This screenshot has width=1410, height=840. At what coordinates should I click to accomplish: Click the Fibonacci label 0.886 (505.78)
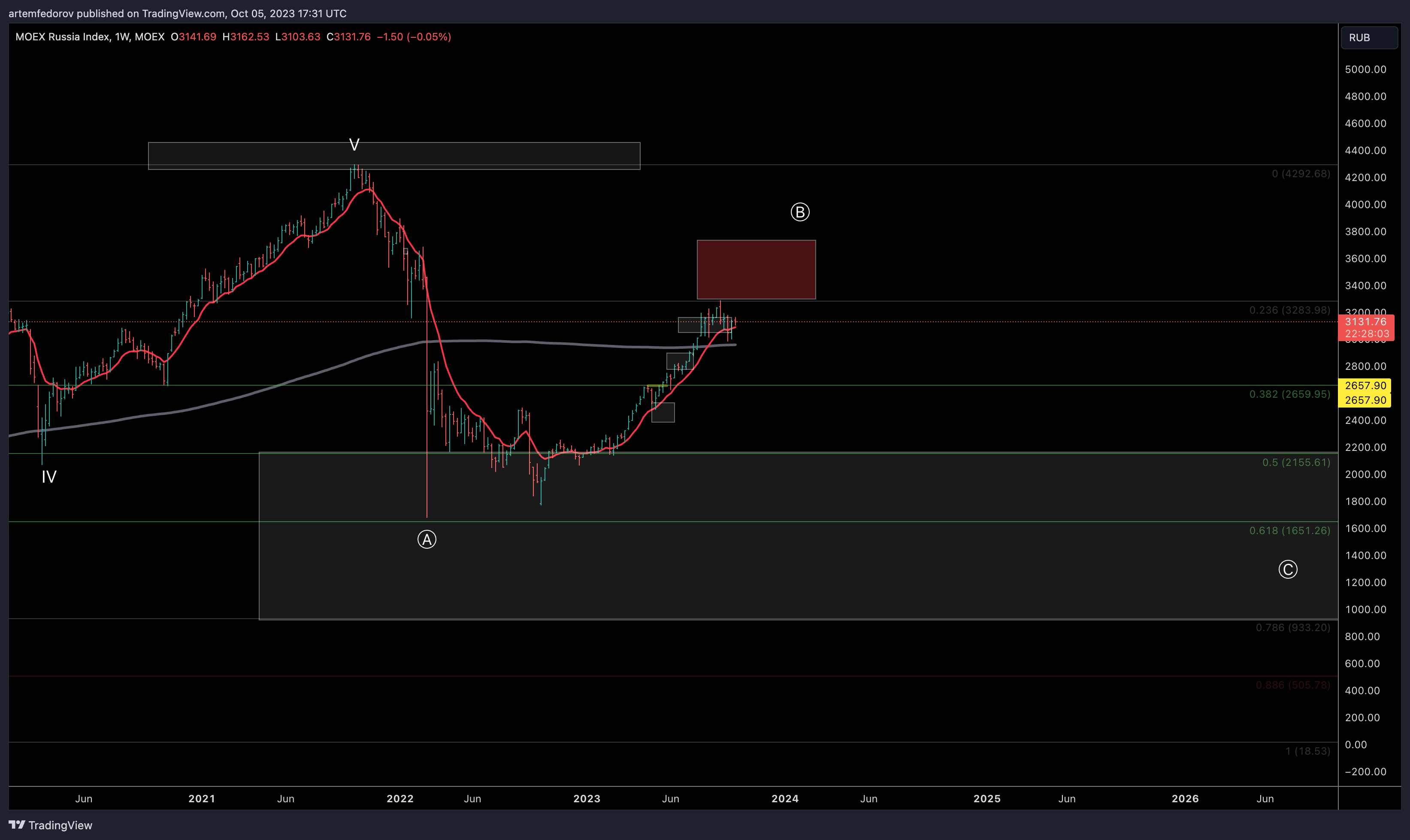(1293, 685)
